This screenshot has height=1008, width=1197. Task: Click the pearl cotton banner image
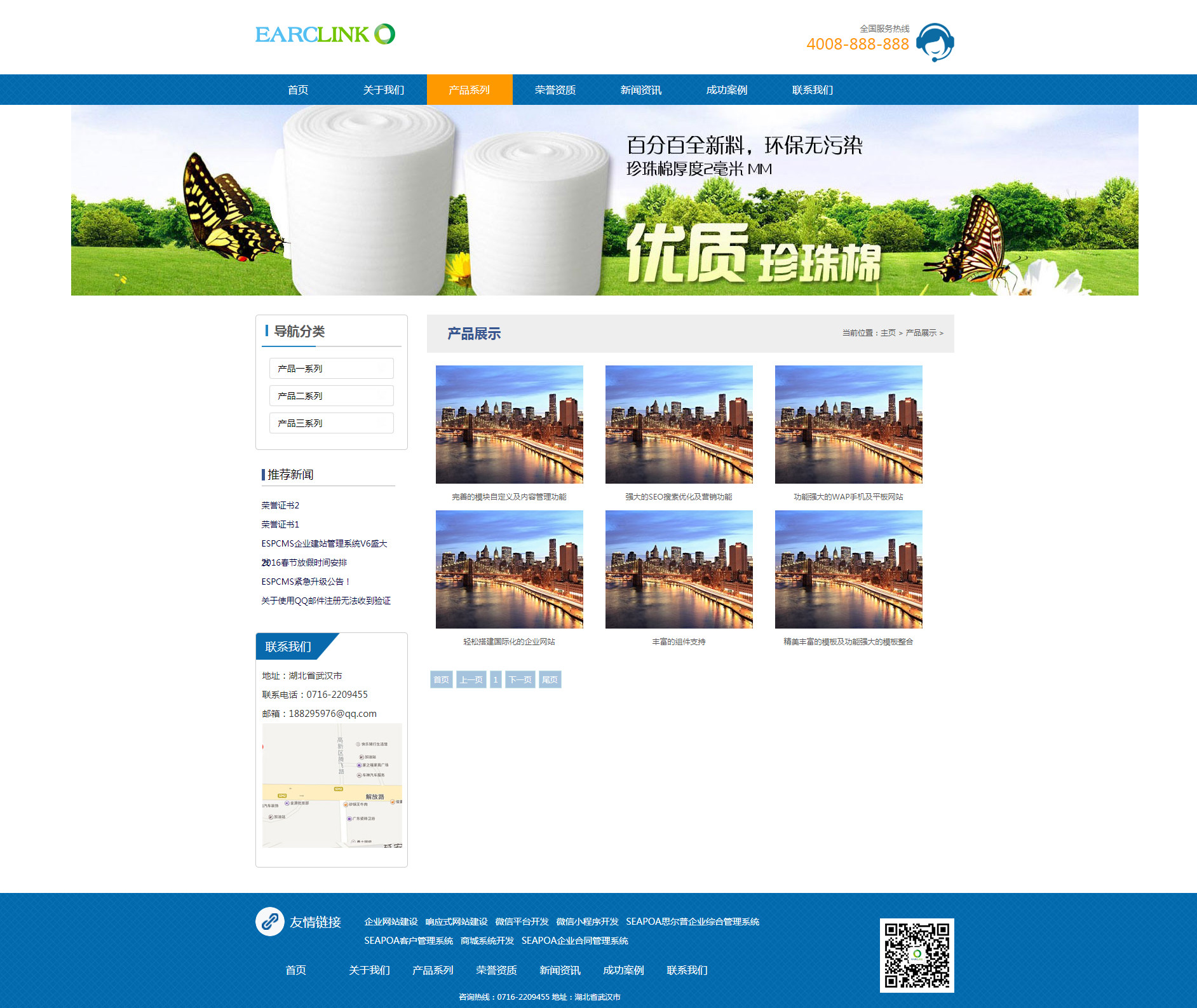[604, 200]
